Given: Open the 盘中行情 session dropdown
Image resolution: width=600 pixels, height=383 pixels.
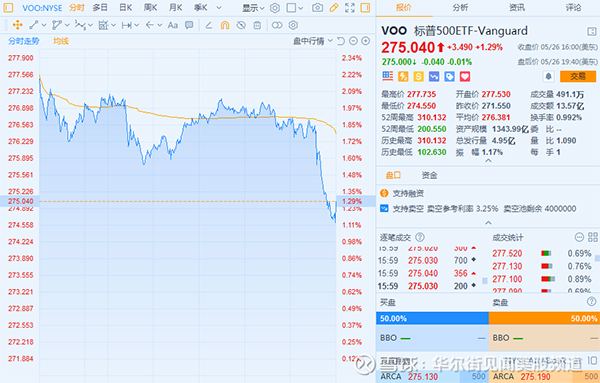Looking at the screenshot, I should (x=313, y=41).
